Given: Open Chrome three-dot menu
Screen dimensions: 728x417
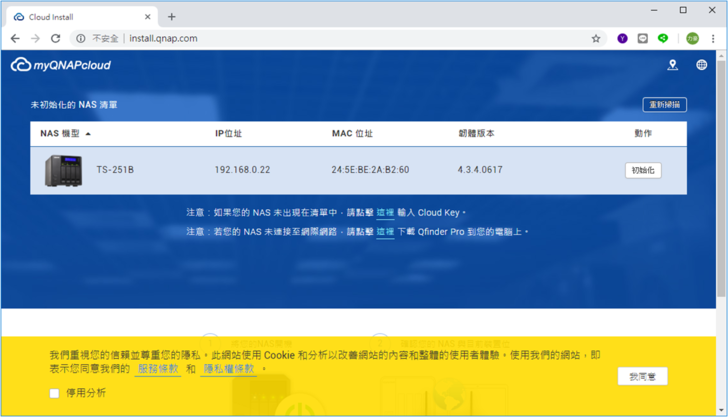Looking at the screenshot, I should pyautogui.click(x=713, y=39).
